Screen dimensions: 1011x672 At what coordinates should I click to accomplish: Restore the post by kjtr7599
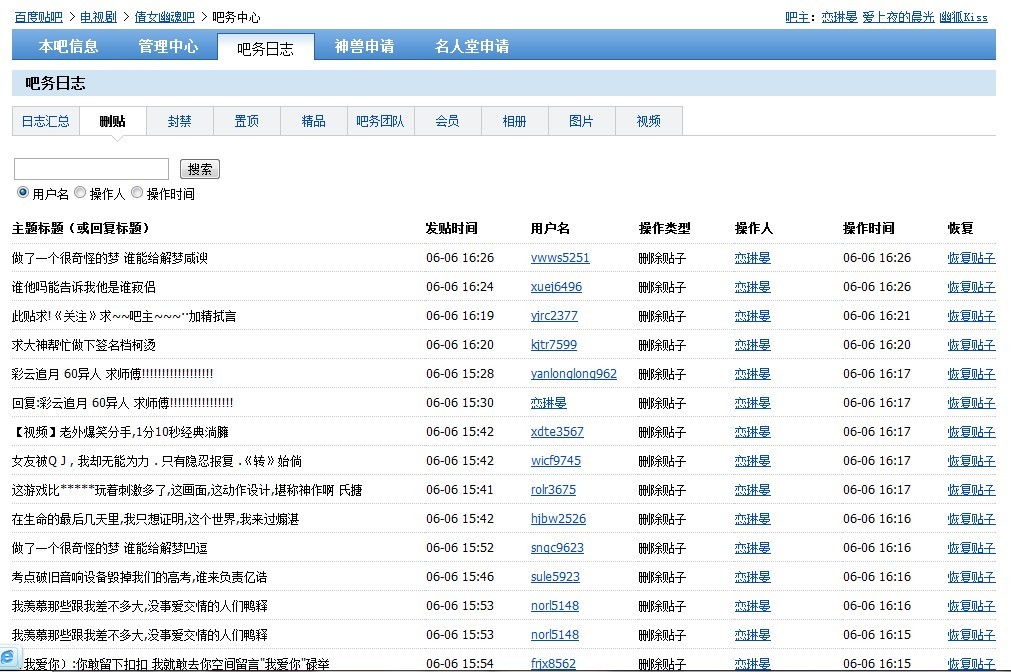coord(971,345)
